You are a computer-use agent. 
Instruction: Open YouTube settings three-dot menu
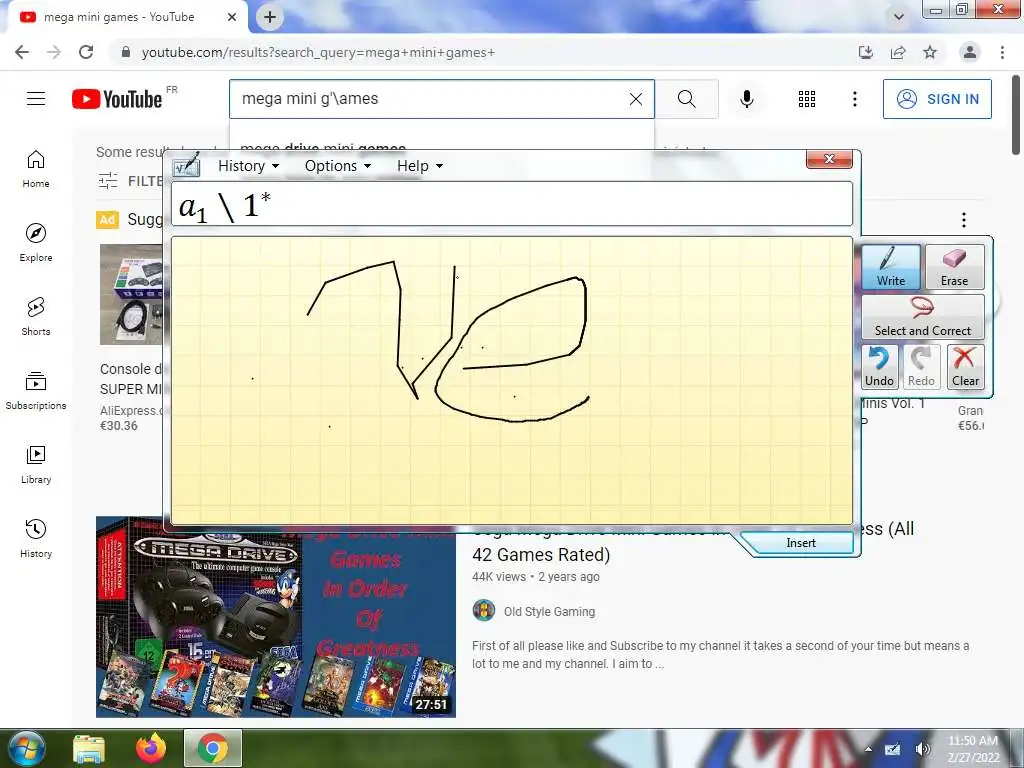coord(854,99)
